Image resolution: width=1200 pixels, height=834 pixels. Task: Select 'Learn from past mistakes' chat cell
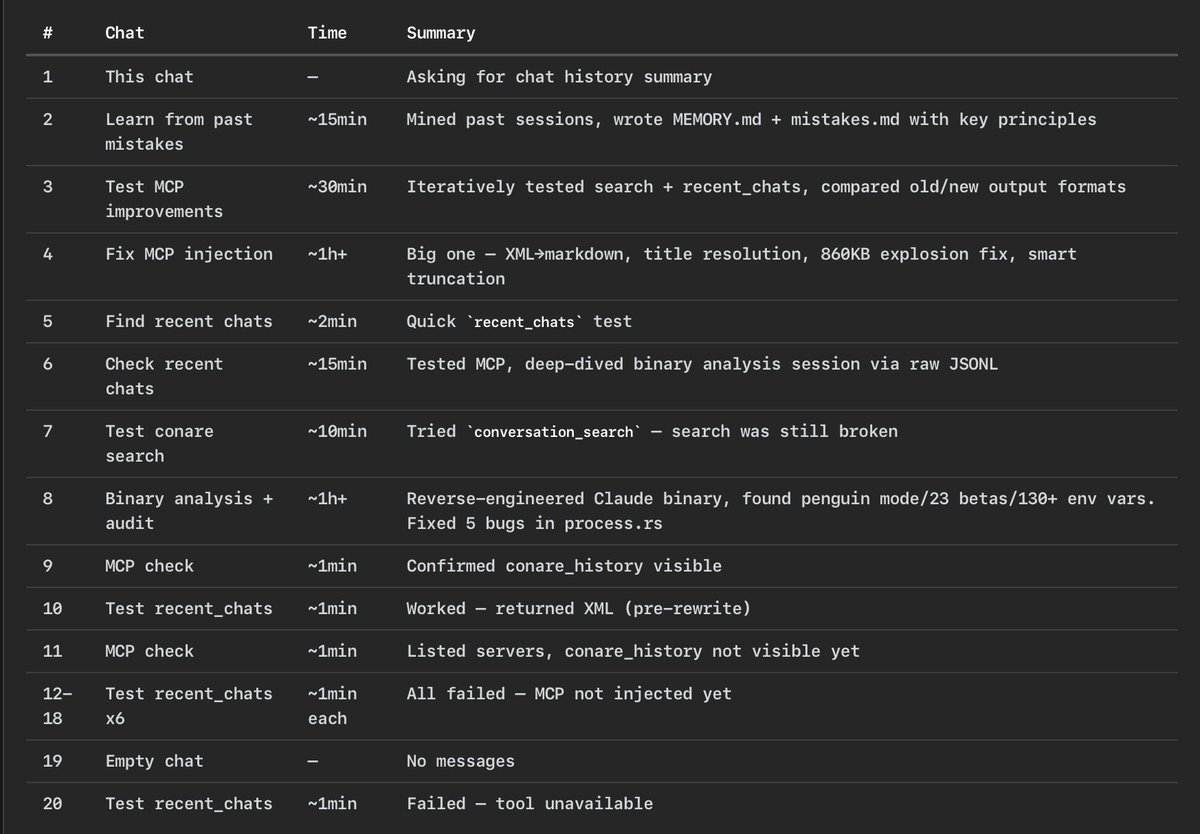(x=179, y=132)
